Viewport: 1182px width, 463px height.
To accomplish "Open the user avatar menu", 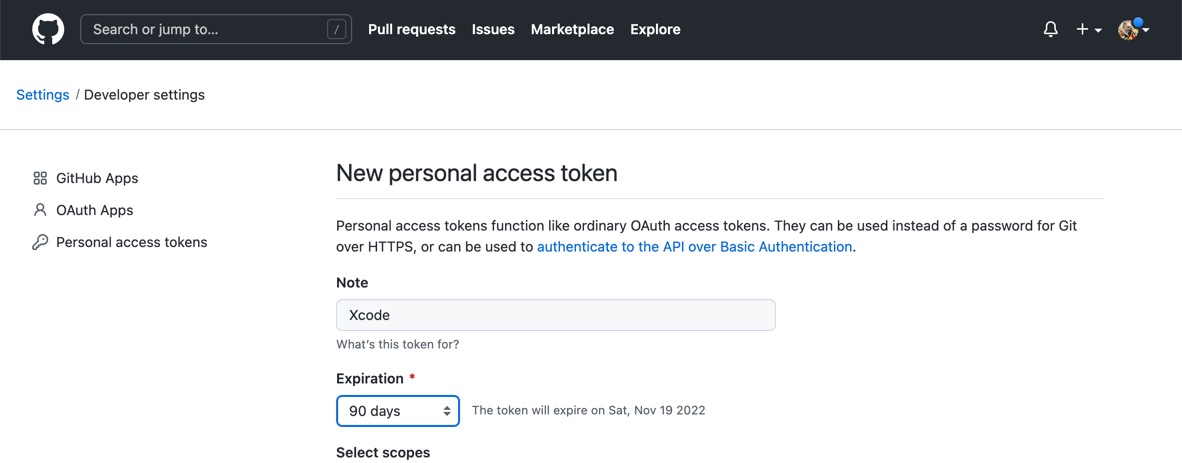I will (1128, 29).
